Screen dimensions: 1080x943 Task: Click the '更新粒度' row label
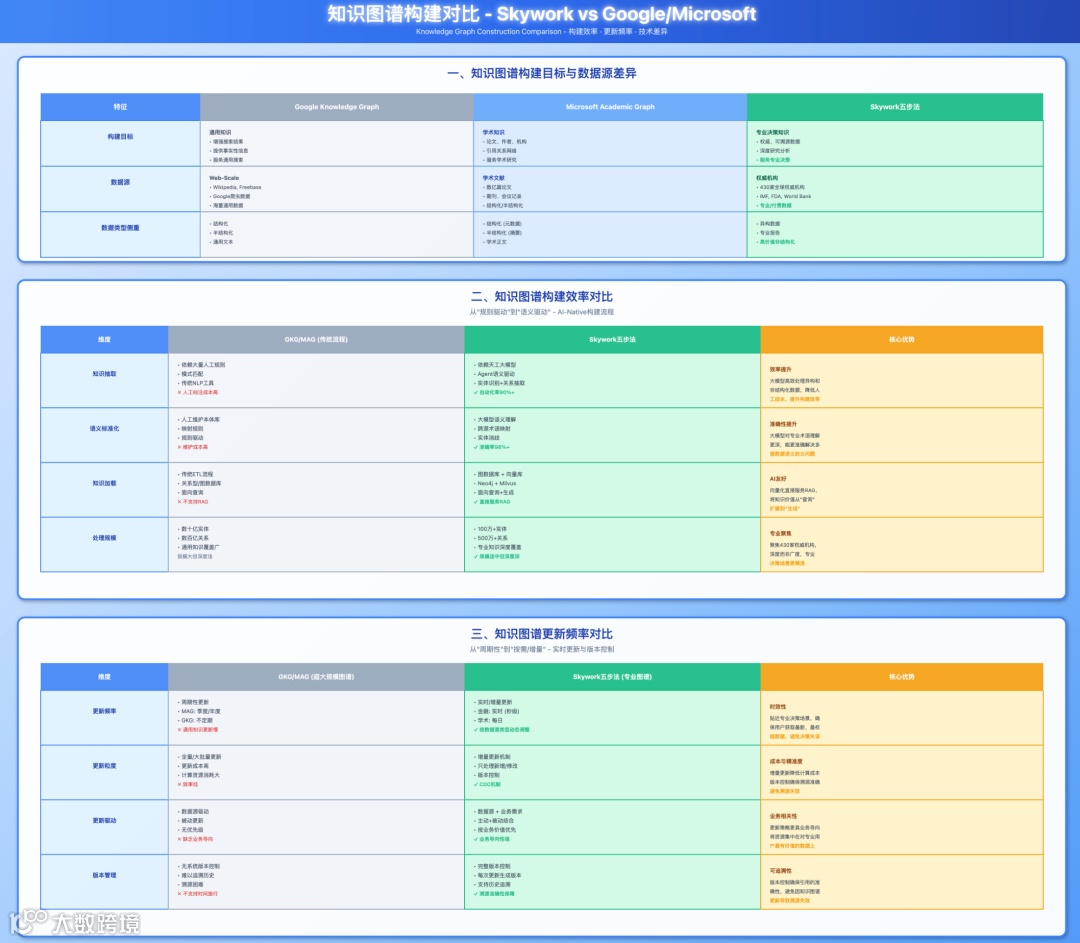105,766
